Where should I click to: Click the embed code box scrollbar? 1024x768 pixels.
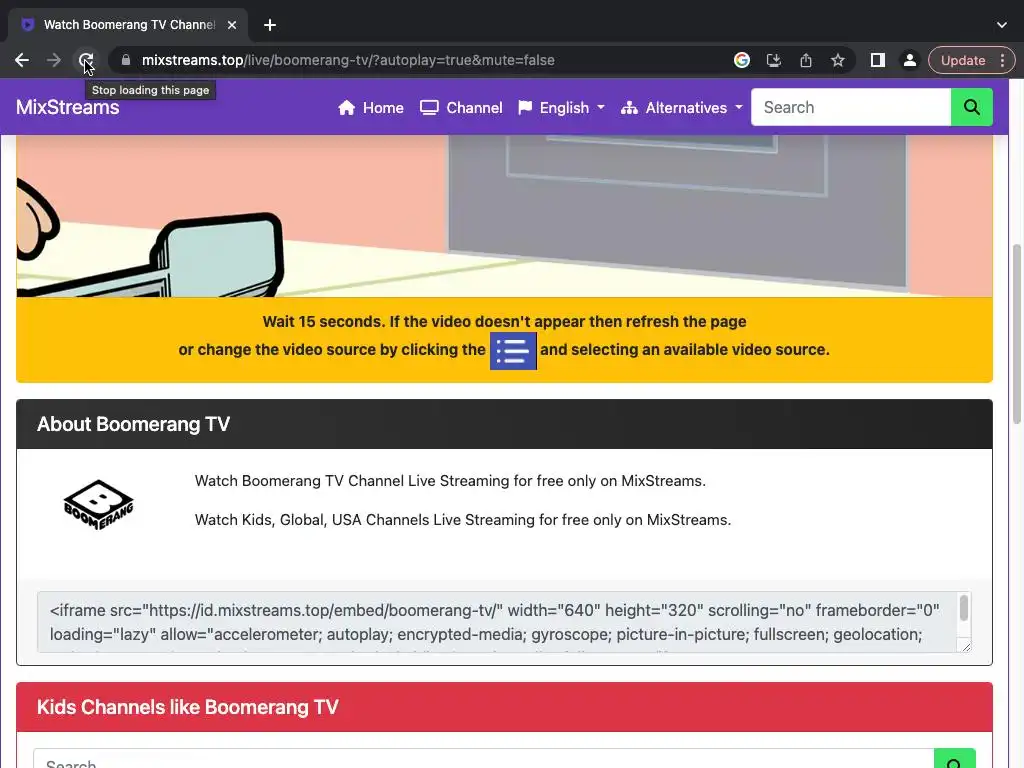coord(964,609)
